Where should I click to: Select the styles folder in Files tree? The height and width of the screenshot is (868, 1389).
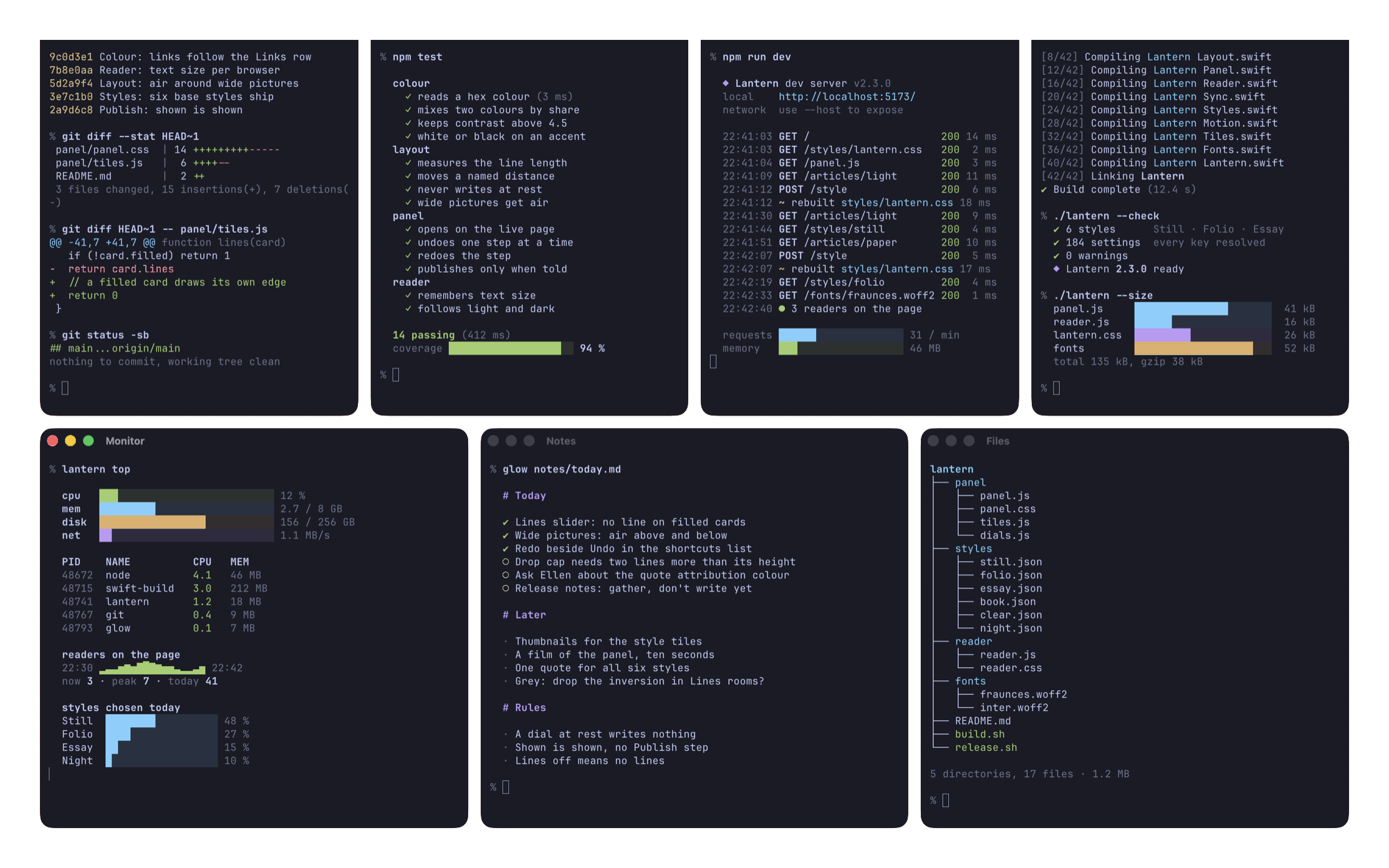click(x=973, y=548)
